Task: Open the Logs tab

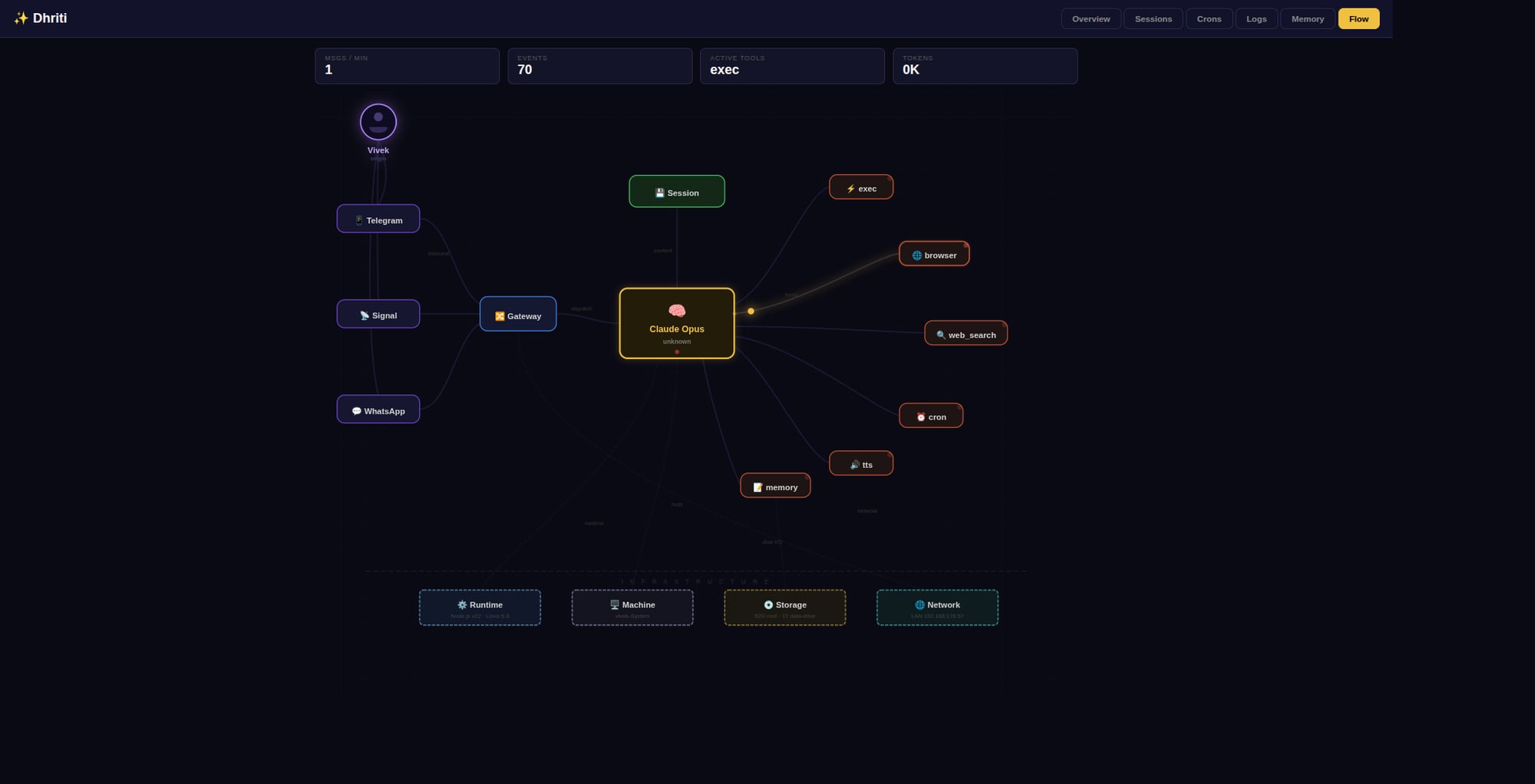Action: click(1256, 18)
